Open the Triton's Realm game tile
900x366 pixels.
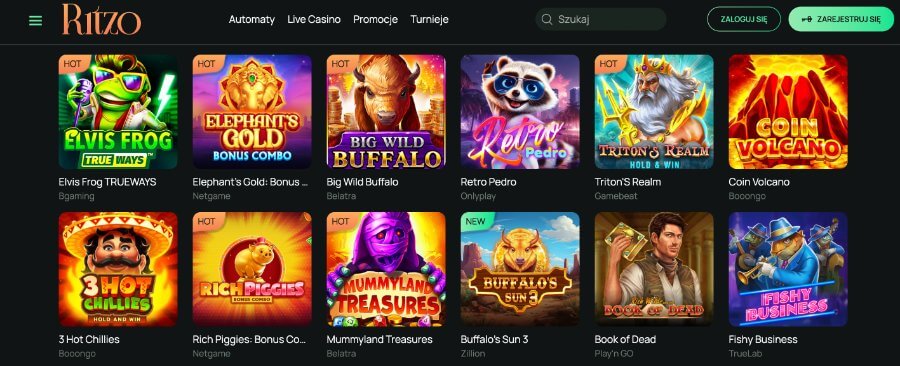point(654,112)
